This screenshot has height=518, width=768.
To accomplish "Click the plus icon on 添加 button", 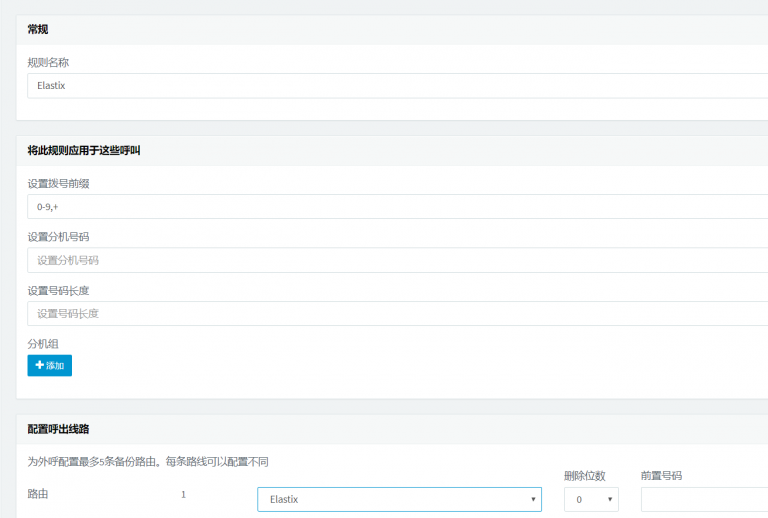I will coord(40,365).
